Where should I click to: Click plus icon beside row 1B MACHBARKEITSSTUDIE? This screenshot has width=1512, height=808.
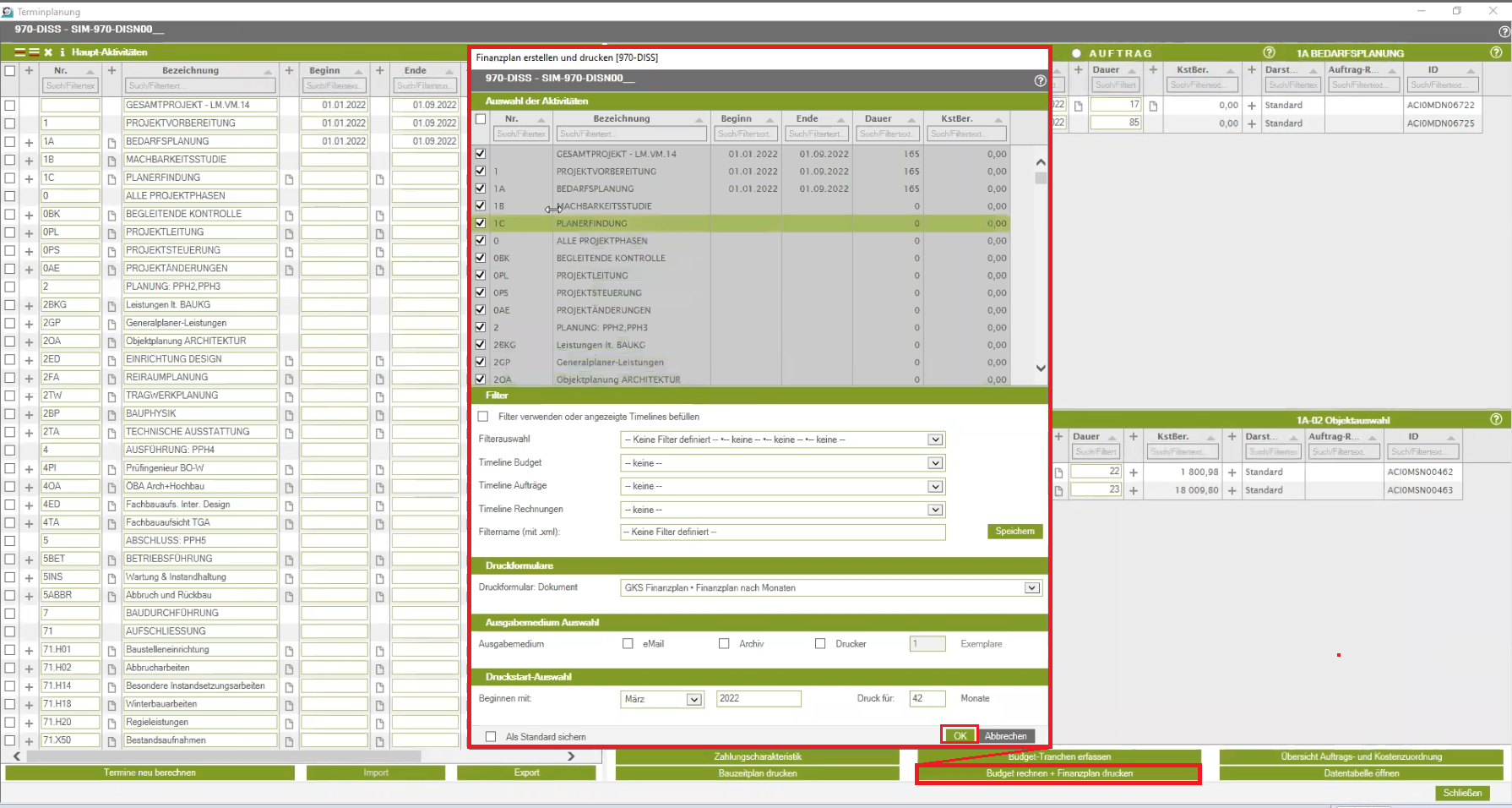click(29, 161)
